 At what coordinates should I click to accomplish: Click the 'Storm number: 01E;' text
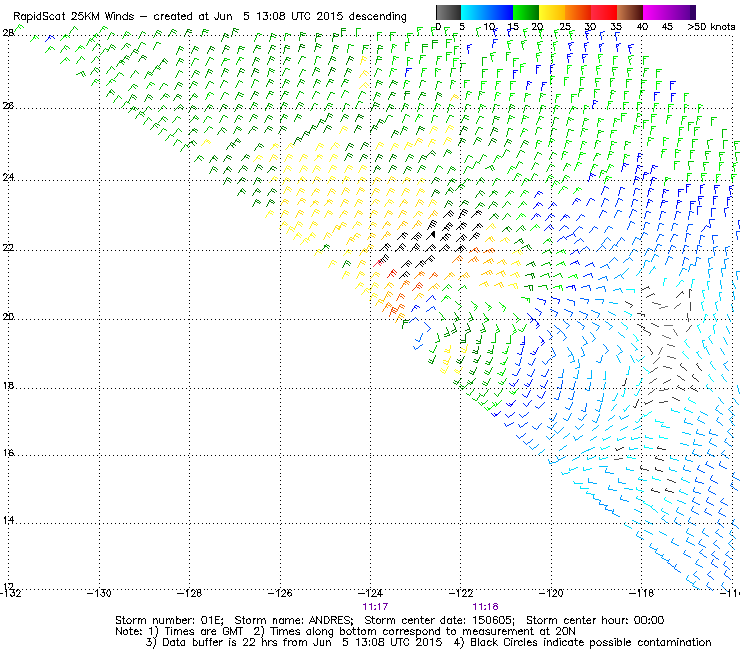[169, 621]
